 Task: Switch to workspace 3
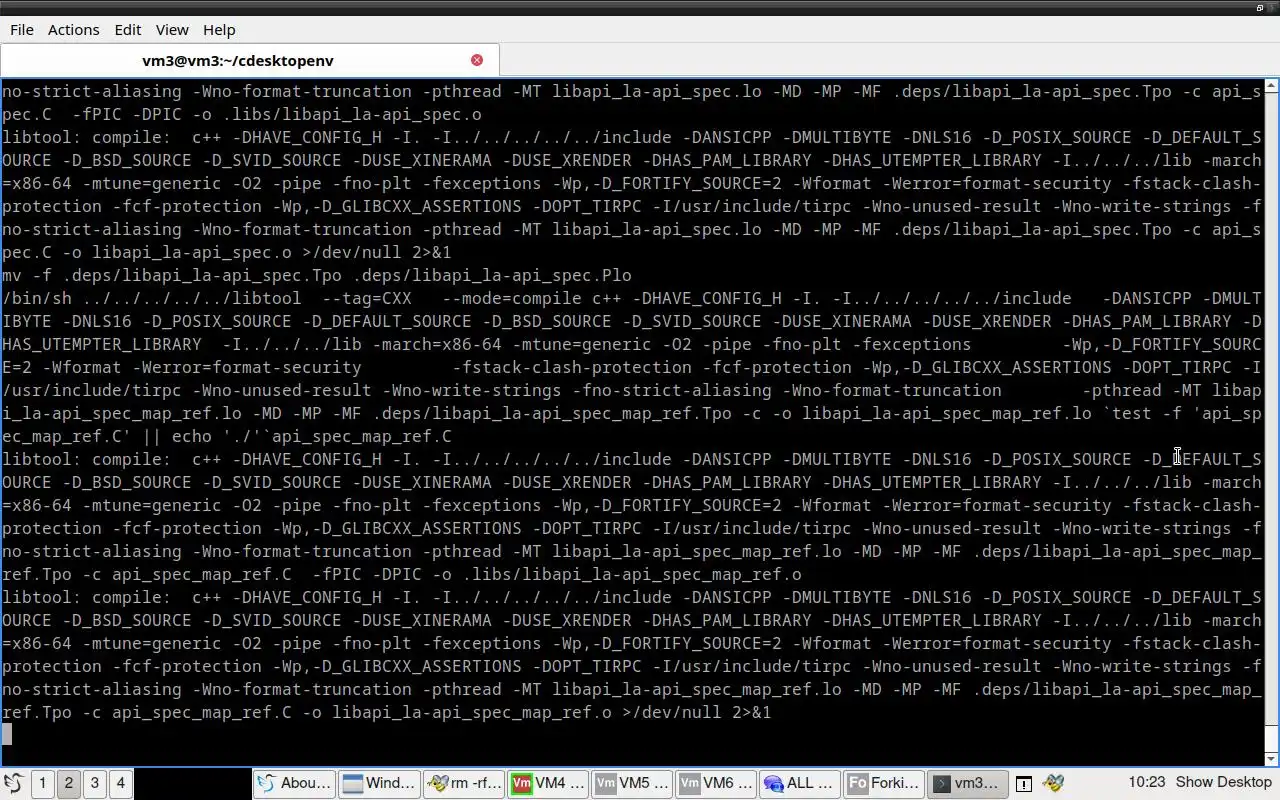[94, 783]
